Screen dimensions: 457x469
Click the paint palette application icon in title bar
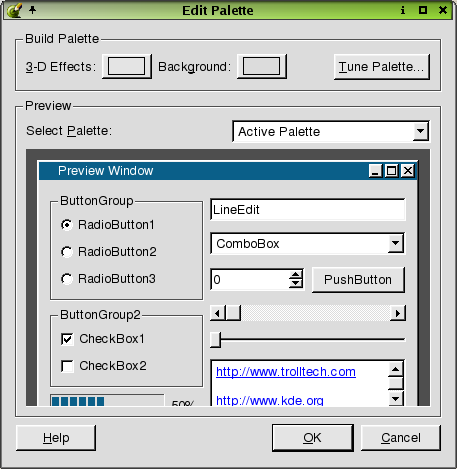pyautogui.click(x=14, y=10)
